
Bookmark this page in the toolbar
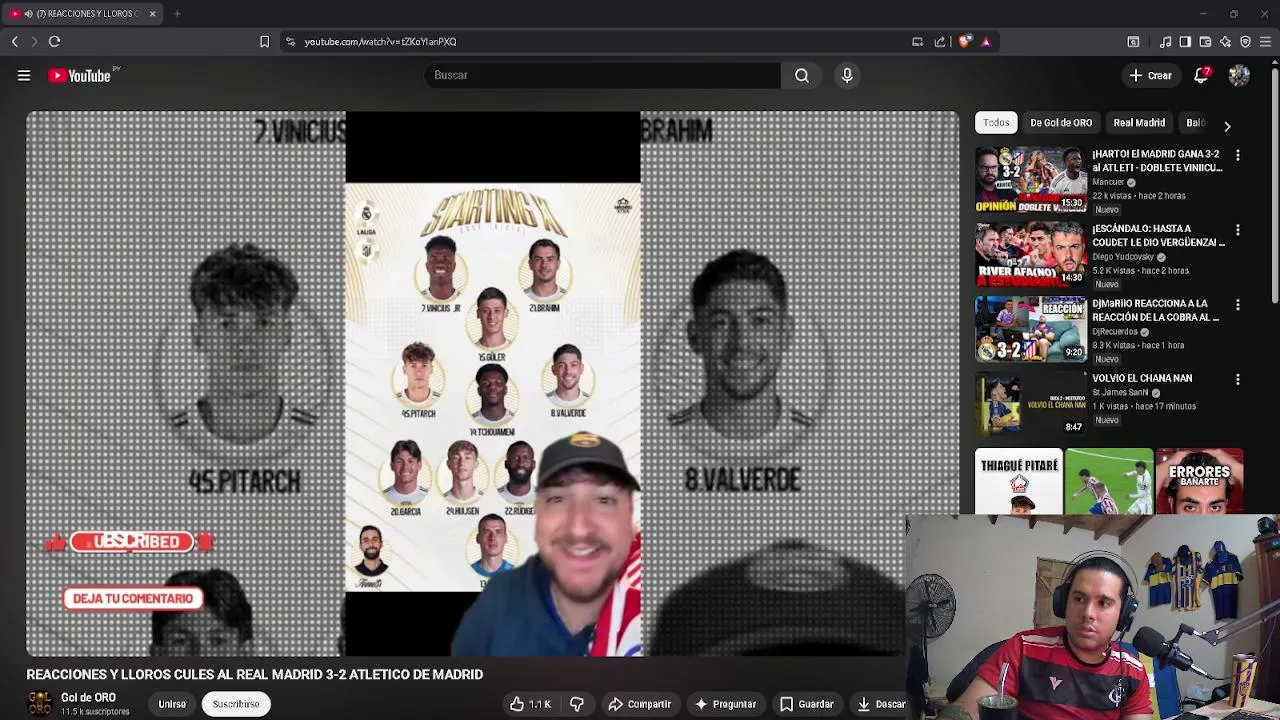264,41
